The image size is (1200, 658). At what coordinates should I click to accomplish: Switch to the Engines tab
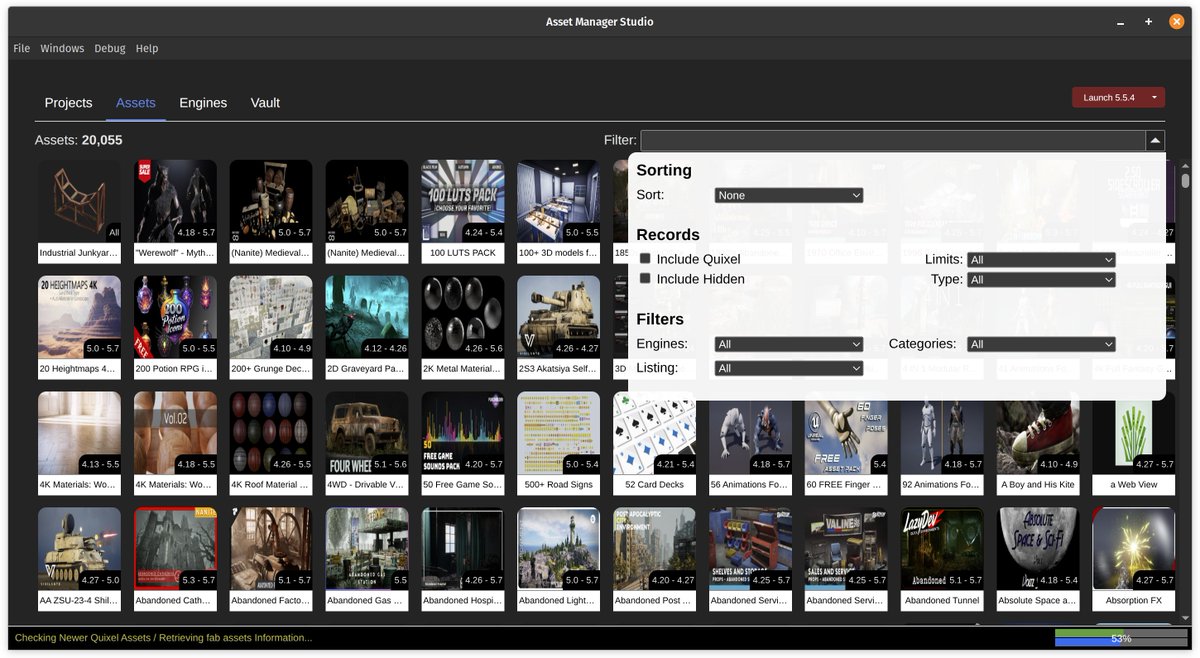(x=203, y=103)
